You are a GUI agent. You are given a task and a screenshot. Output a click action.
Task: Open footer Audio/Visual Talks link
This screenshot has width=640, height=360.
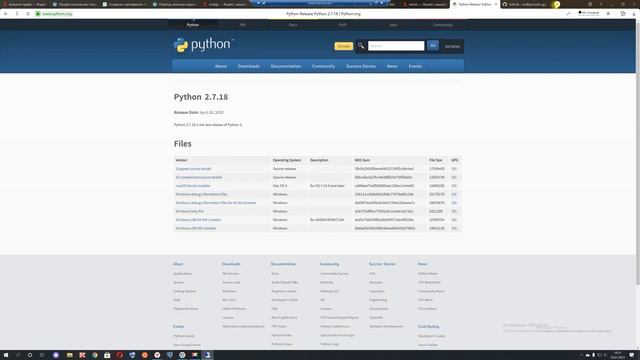285,282
